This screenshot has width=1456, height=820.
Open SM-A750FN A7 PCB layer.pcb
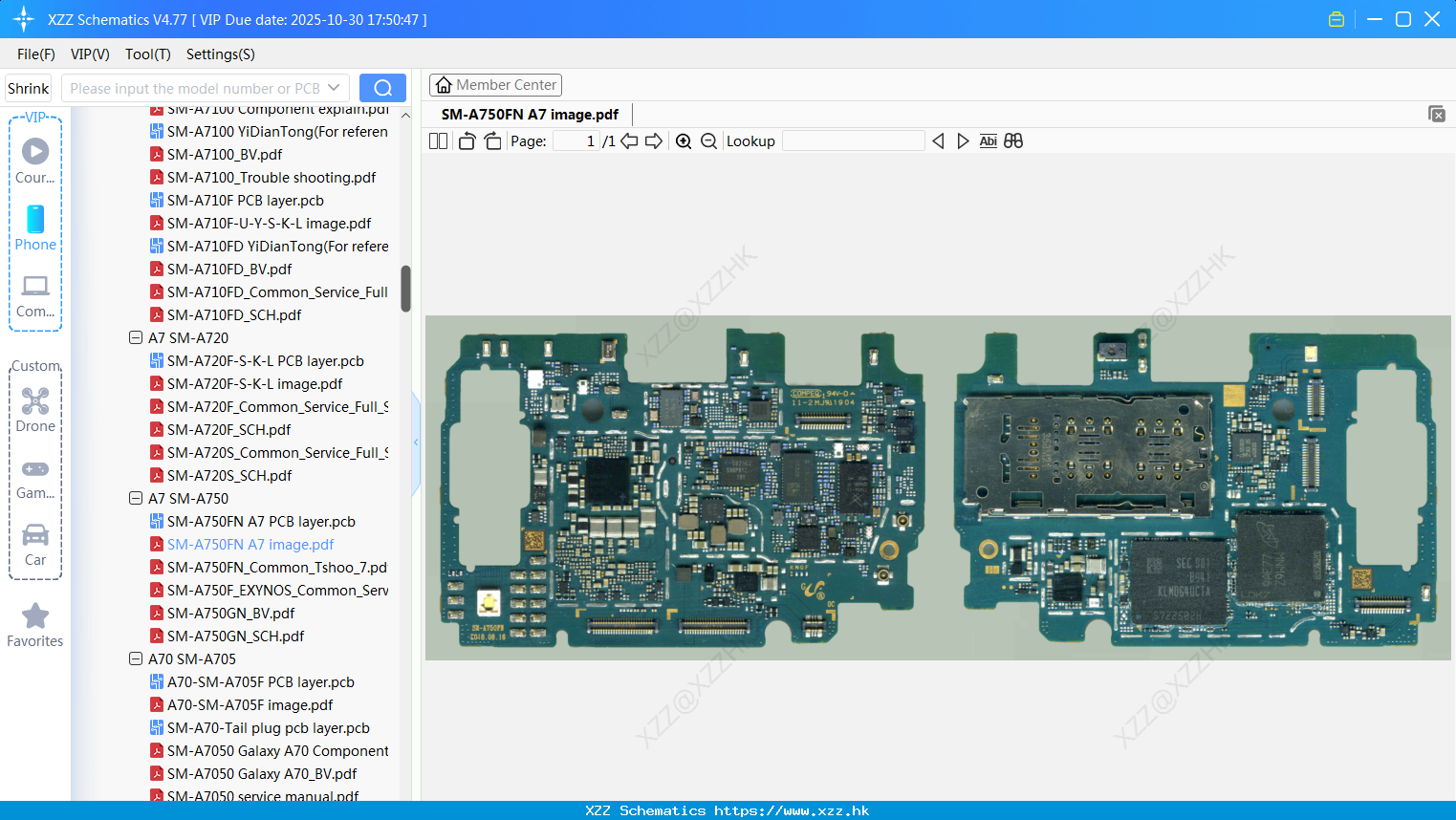pos(261,521)
